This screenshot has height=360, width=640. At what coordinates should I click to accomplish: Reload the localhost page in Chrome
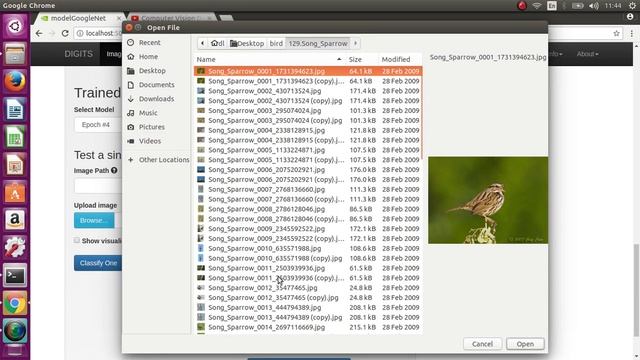click(x=65, y=33)
